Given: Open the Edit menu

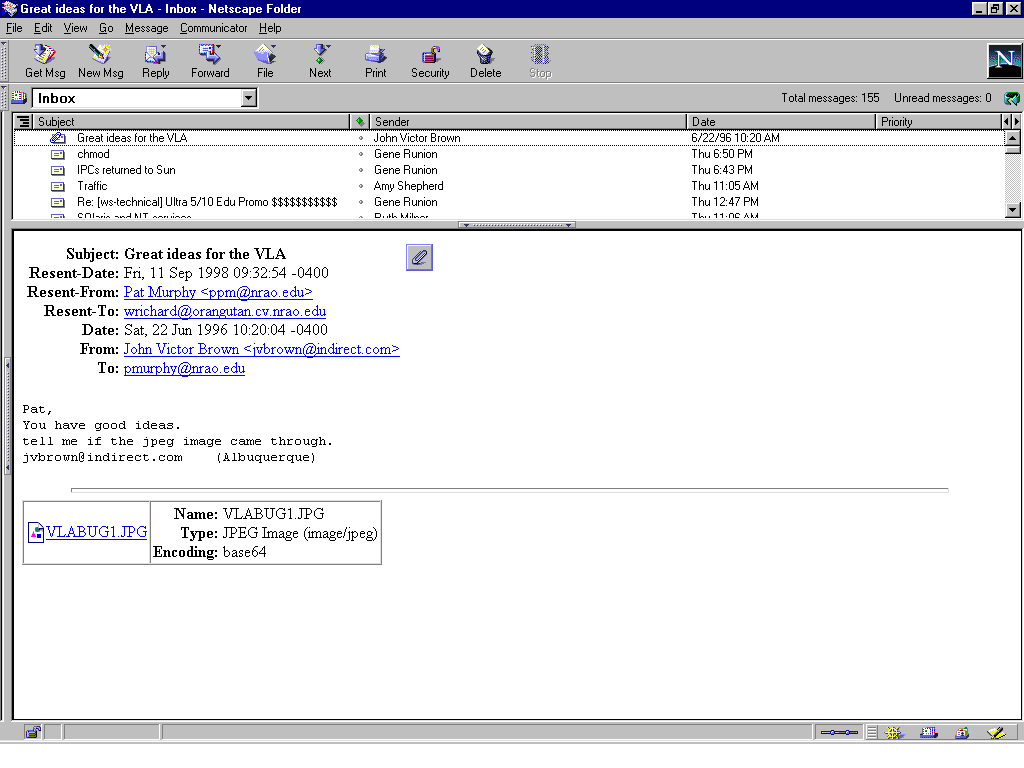Looking at the screenshot, I should [x=43, y=28].
